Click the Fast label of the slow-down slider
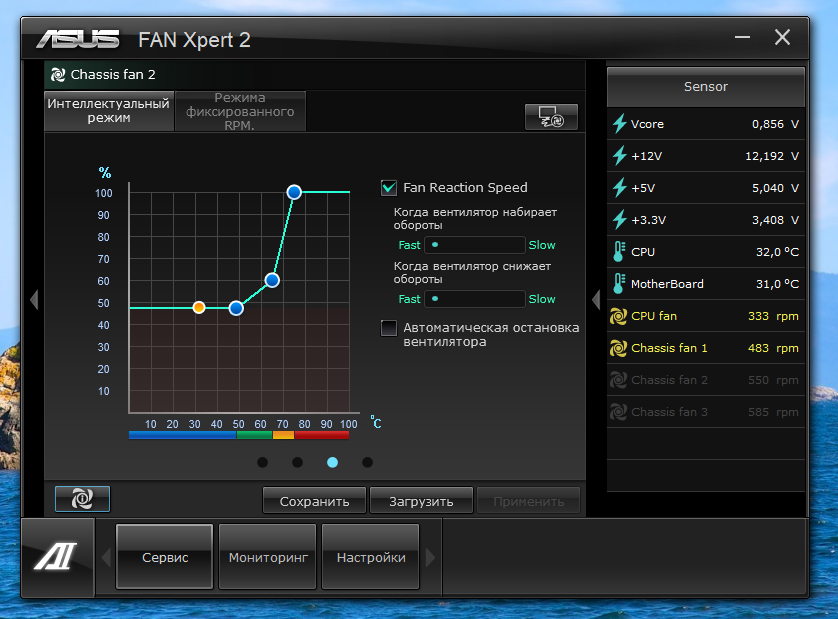 click(409, 299)
